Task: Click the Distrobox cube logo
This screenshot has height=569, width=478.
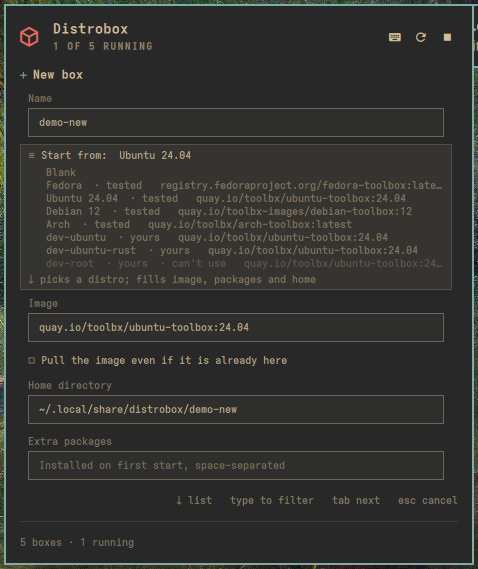Action: (x=29, y=37)
